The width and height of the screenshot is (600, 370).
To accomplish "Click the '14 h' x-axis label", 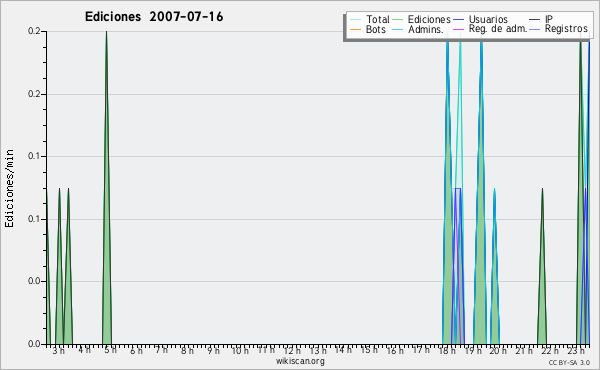I will click(343, 350).
